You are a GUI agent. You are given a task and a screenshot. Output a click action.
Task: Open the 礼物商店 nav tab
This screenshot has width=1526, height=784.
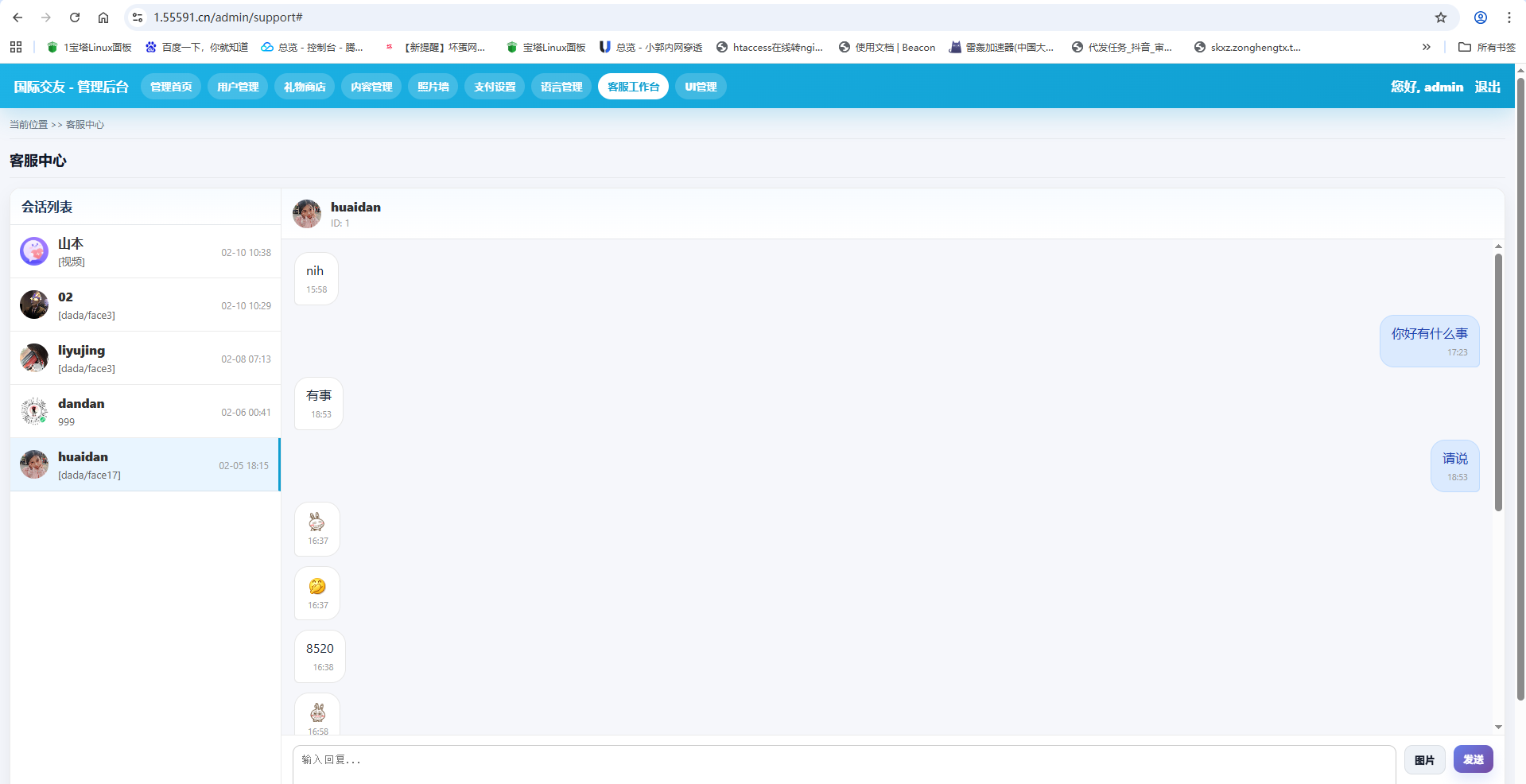pyautogui.click(x=305, y=87)
